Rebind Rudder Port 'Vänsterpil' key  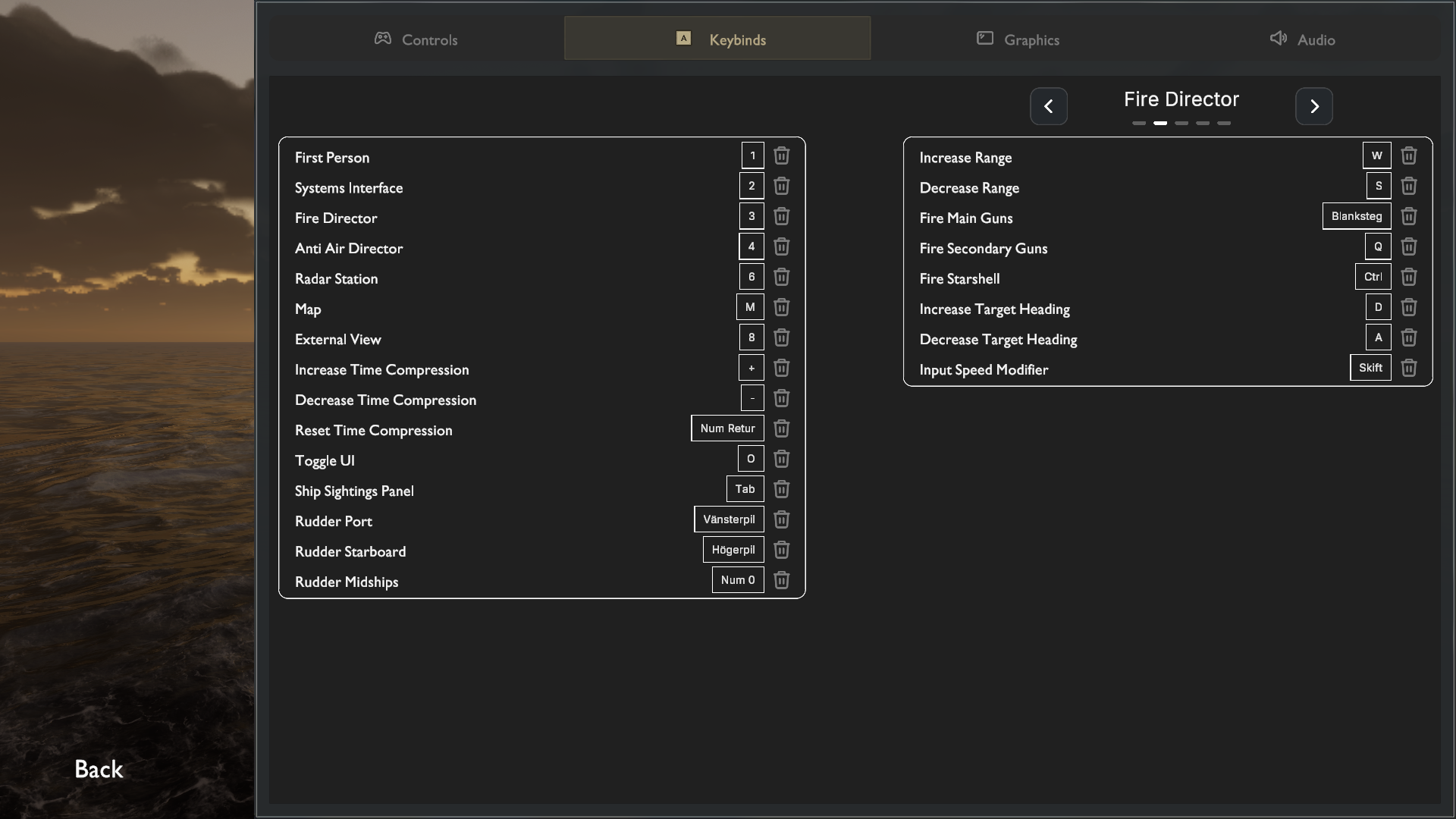pyautogui.click(x=729, y=519)
